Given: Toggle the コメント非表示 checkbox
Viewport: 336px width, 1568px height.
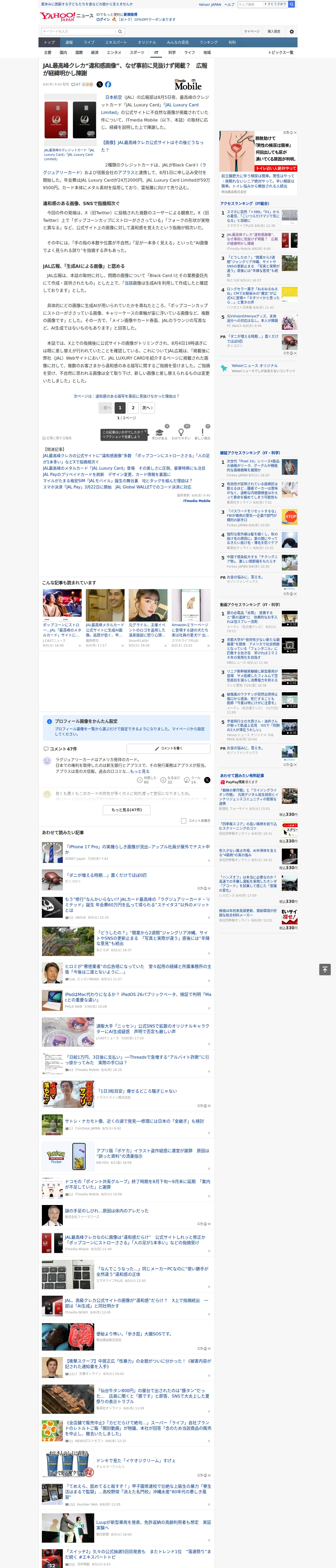Looking at the screenshot, I should 183,821.
